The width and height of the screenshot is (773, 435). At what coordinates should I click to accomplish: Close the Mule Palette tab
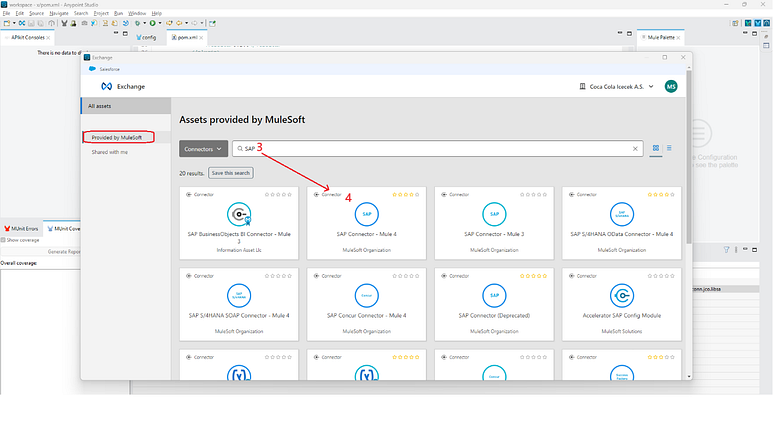coord(678,37)
